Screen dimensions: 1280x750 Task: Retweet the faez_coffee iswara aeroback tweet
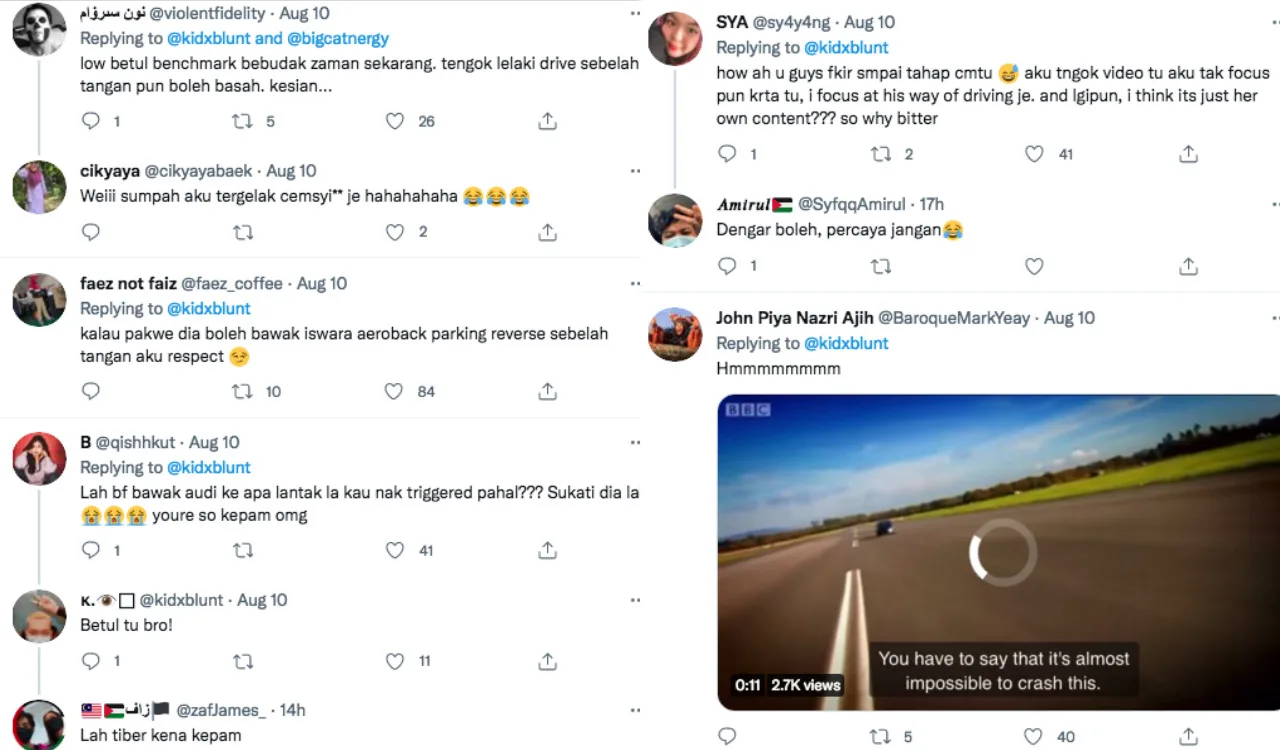(x=242, y=391)
